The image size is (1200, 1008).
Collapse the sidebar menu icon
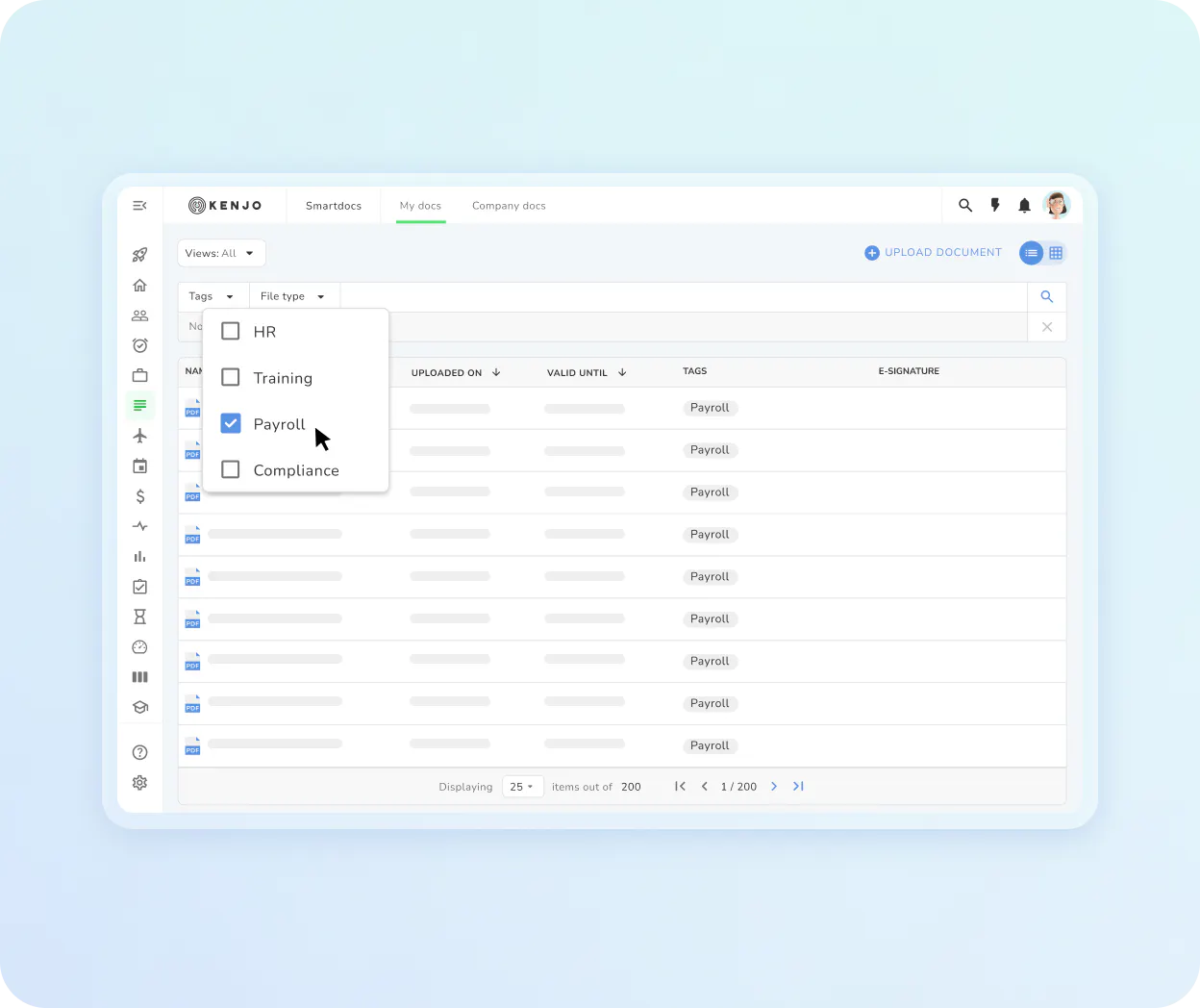(x=139, y=206)
